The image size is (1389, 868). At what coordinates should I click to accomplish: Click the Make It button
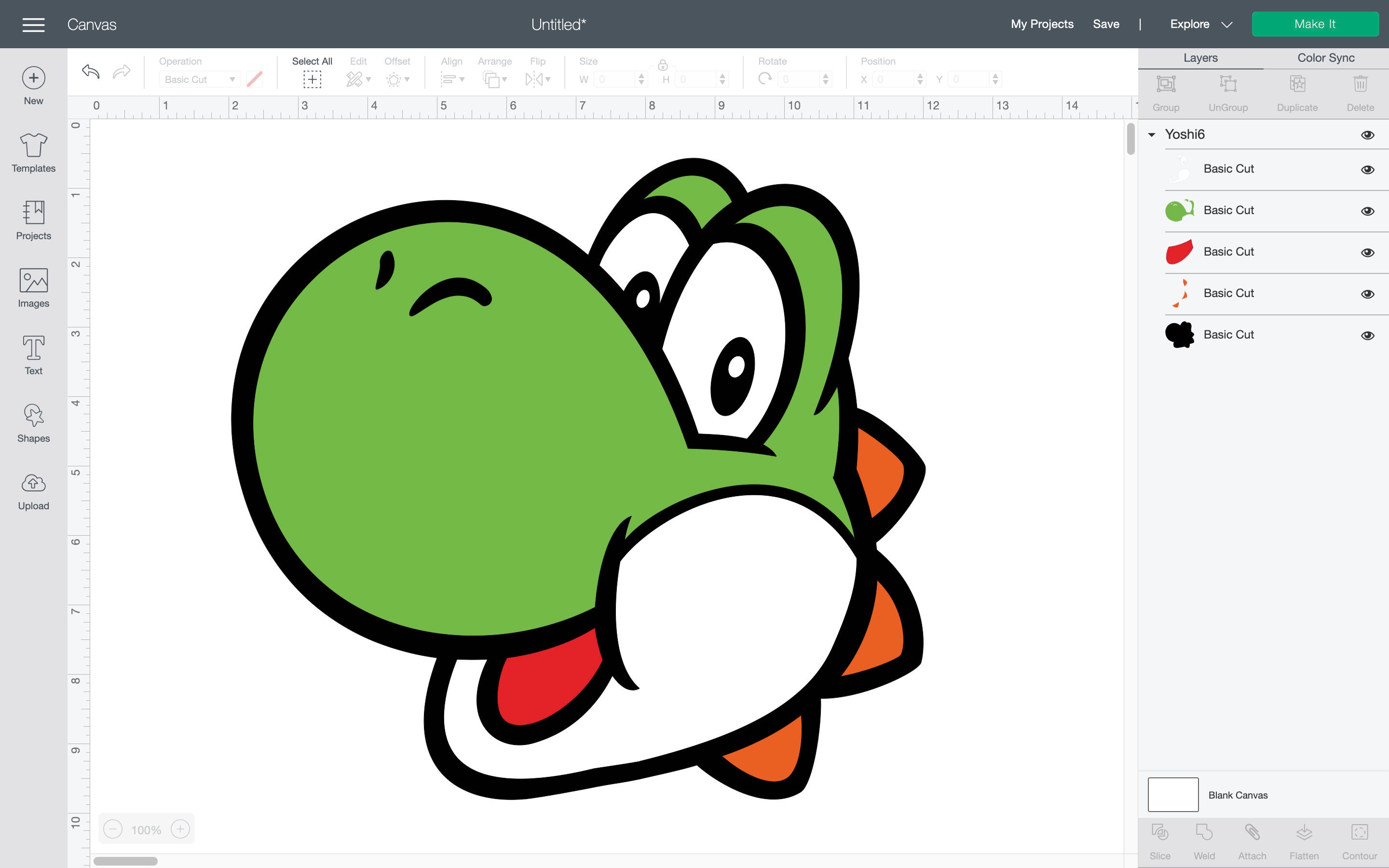coord(1315,24)
